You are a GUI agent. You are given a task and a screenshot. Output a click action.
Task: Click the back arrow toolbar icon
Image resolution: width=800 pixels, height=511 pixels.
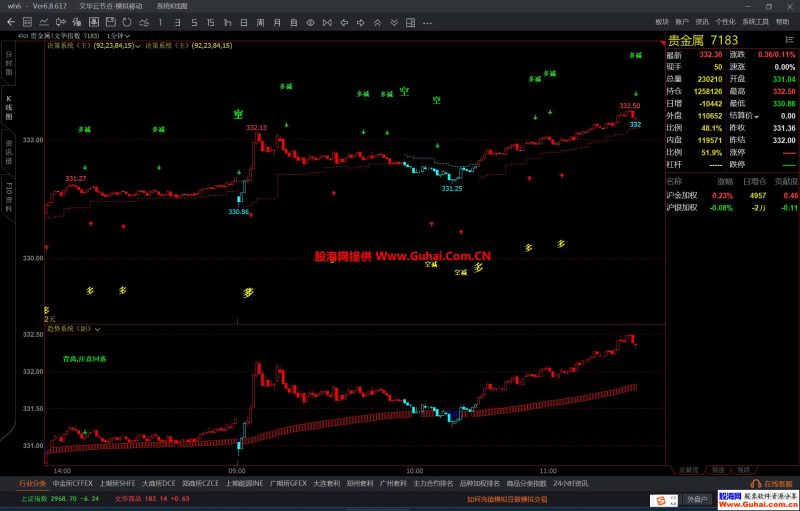(x=11, y=22)
